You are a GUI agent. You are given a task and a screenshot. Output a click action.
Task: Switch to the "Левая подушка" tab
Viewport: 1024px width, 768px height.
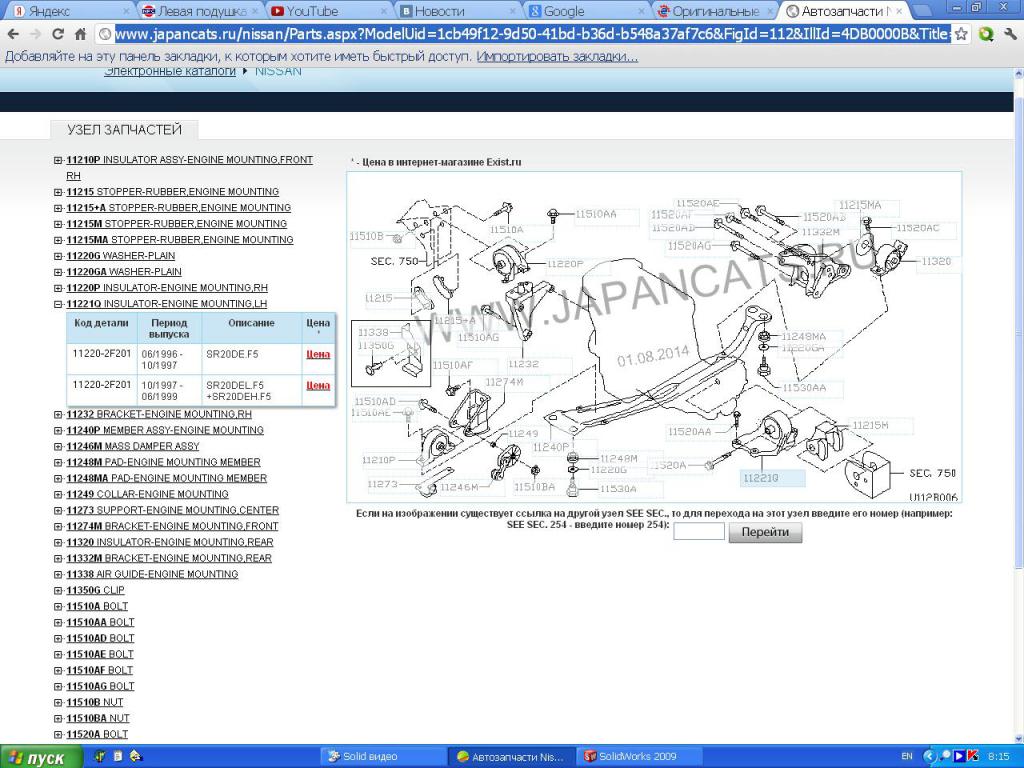(x=198, y=10)
